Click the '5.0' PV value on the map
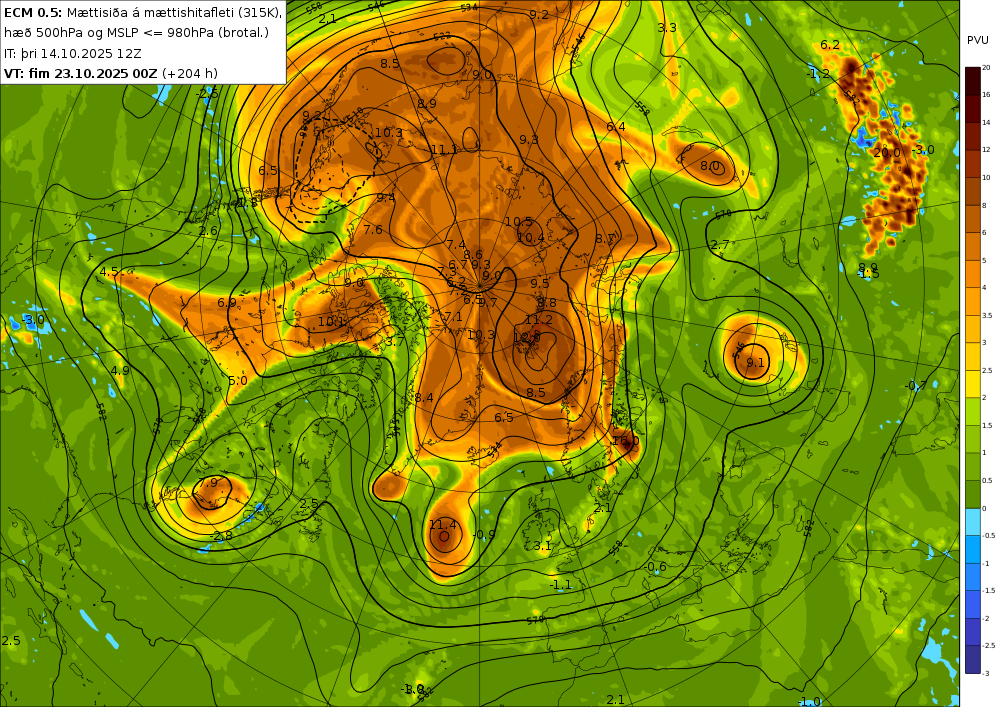This screenshot has height=707, width=1000. coord(238,381)
